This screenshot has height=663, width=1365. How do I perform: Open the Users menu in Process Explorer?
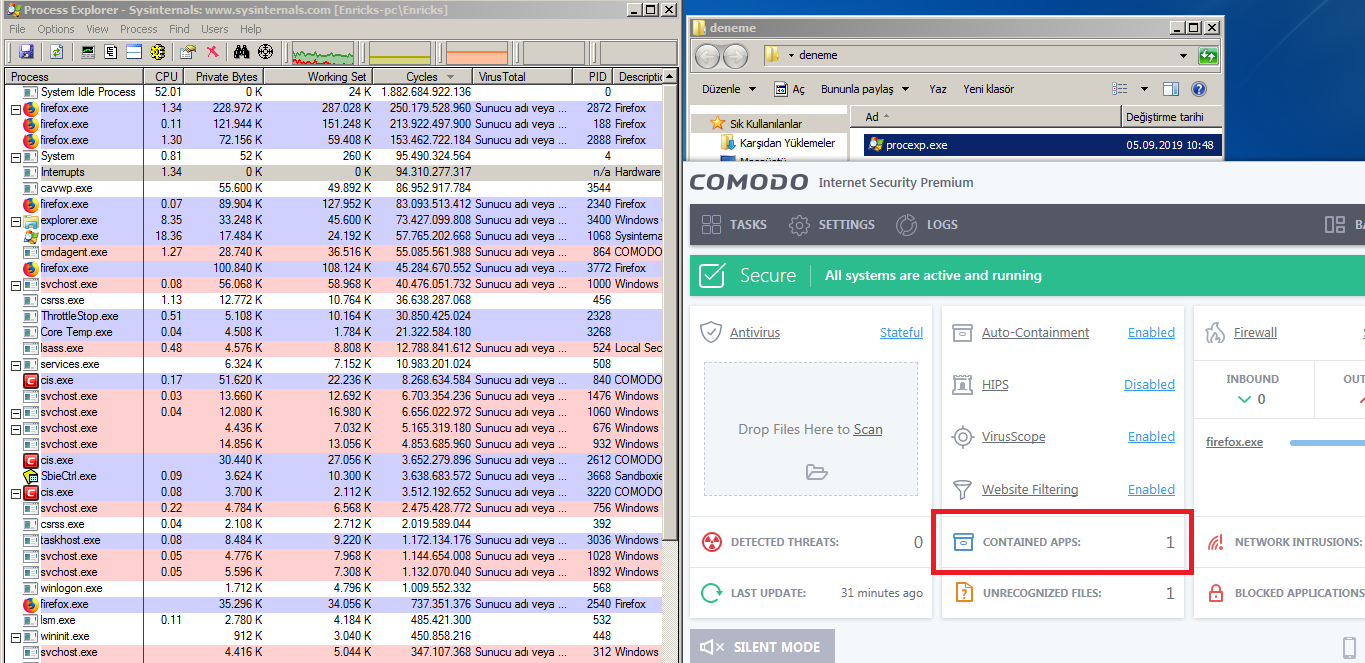click(x=215, y=29)
